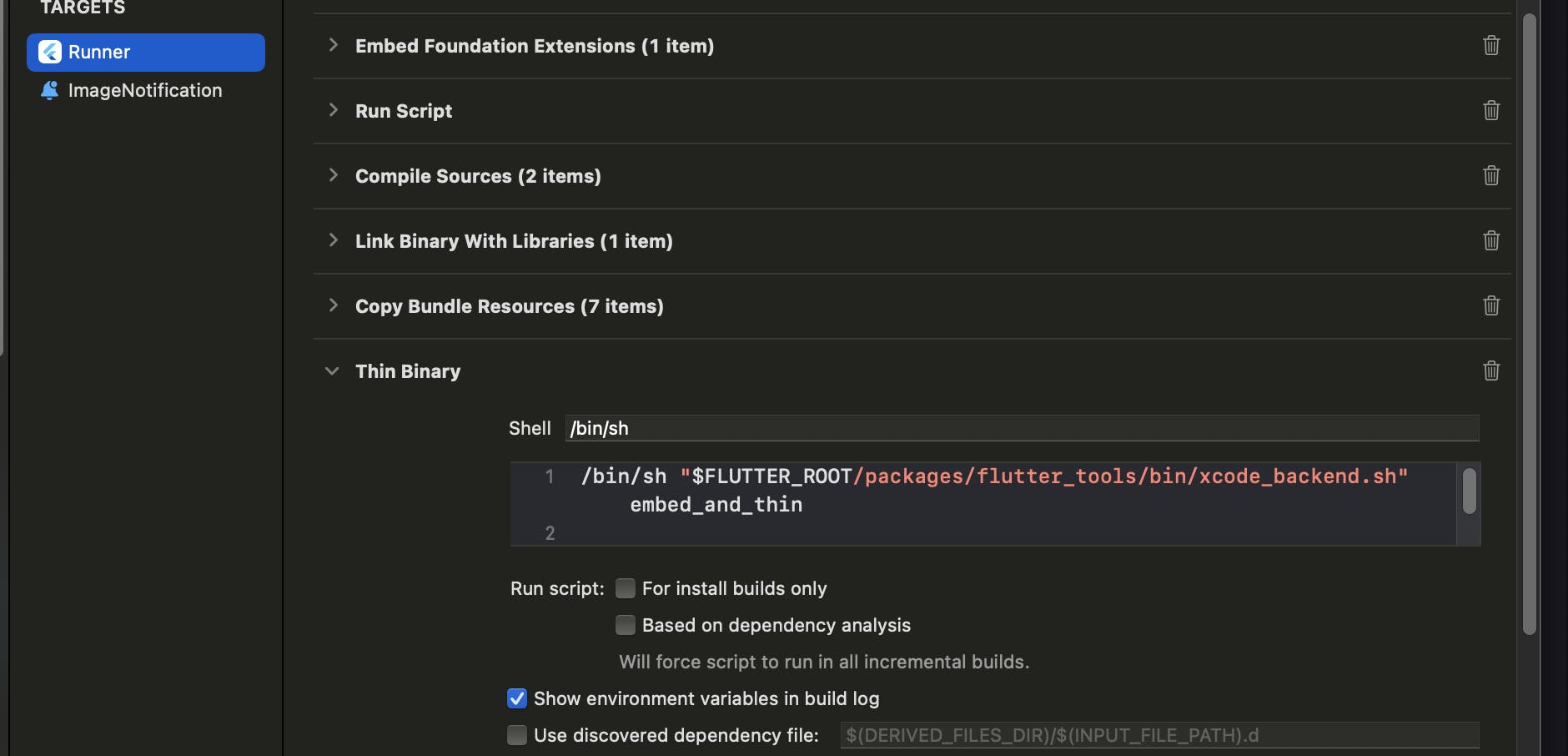Trash the Copy Bundle Resources phase
Viewport: 1568px width, 756px height.
tap(1491, 305)
